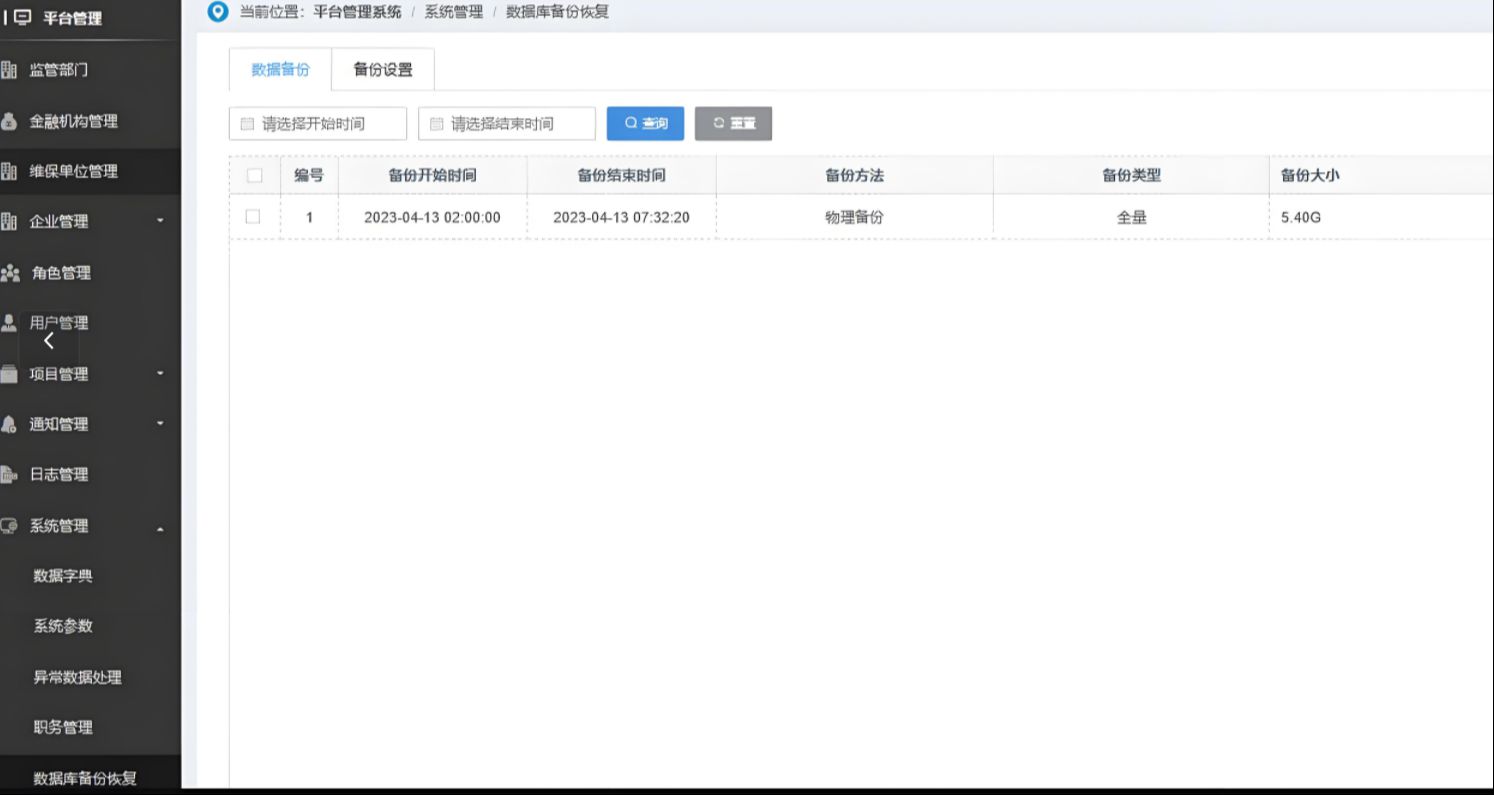This screenshot has height=795, width=1494.
Task: Open 角色管理 using its people icon
Action: [x=13, y=272]
